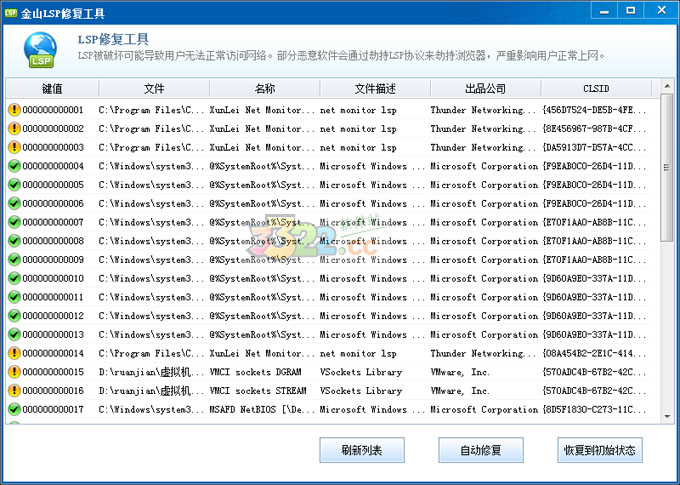680x485 pixels.
Task: Click the 自动修复 auto repair button
Action: (x=481, y=450)
